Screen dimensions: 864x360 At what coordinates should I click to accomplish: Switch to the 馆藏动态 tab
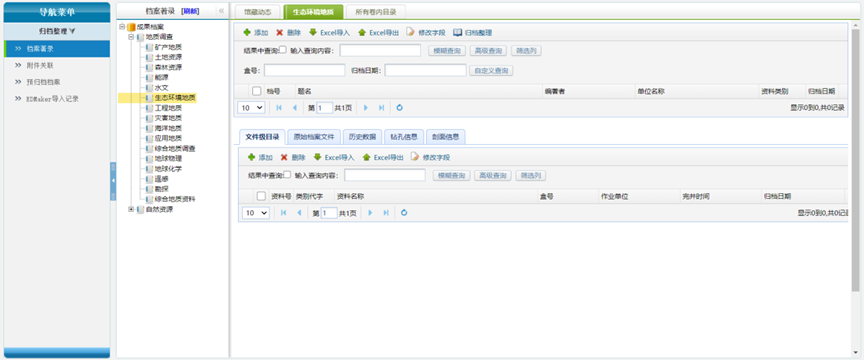pos(258,12)
